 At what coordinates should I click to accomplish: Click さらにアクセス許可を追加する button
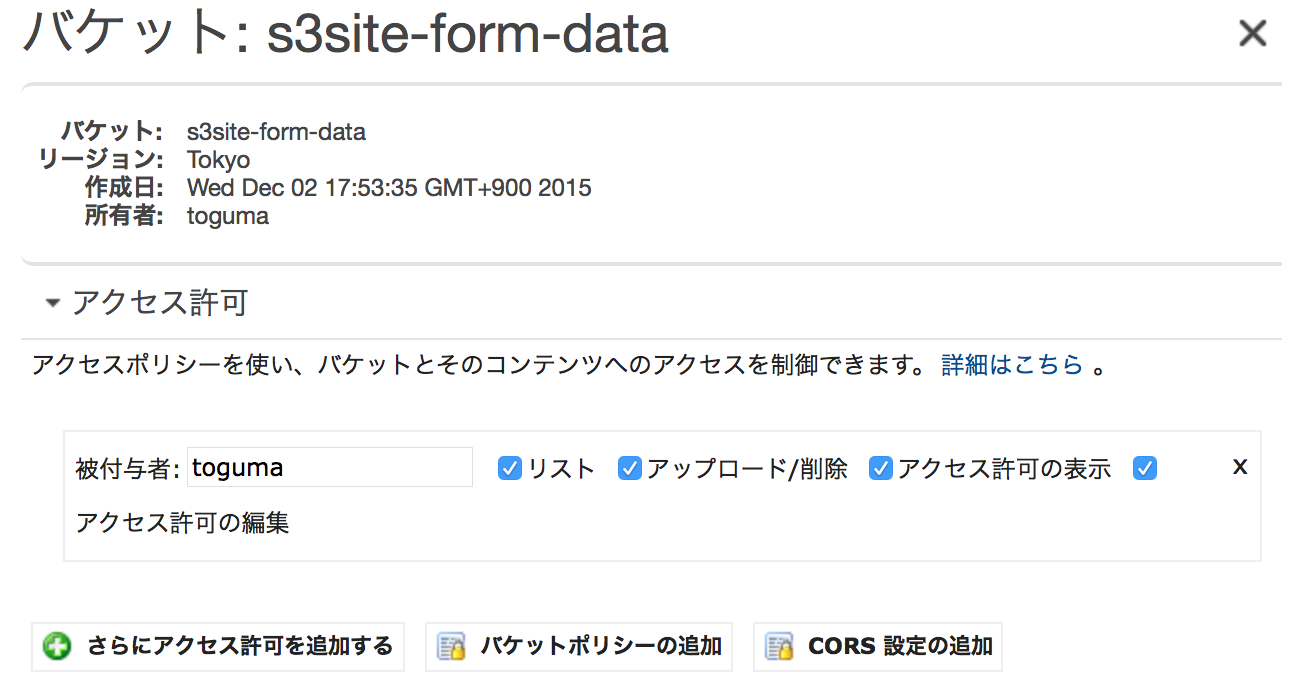pyautogui.click(x=218, y=646)
